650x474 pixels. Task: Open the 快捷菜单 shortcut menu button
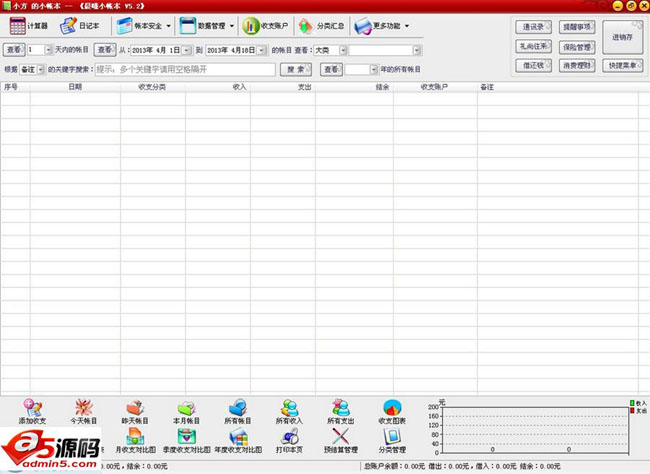tap(623, 66)
